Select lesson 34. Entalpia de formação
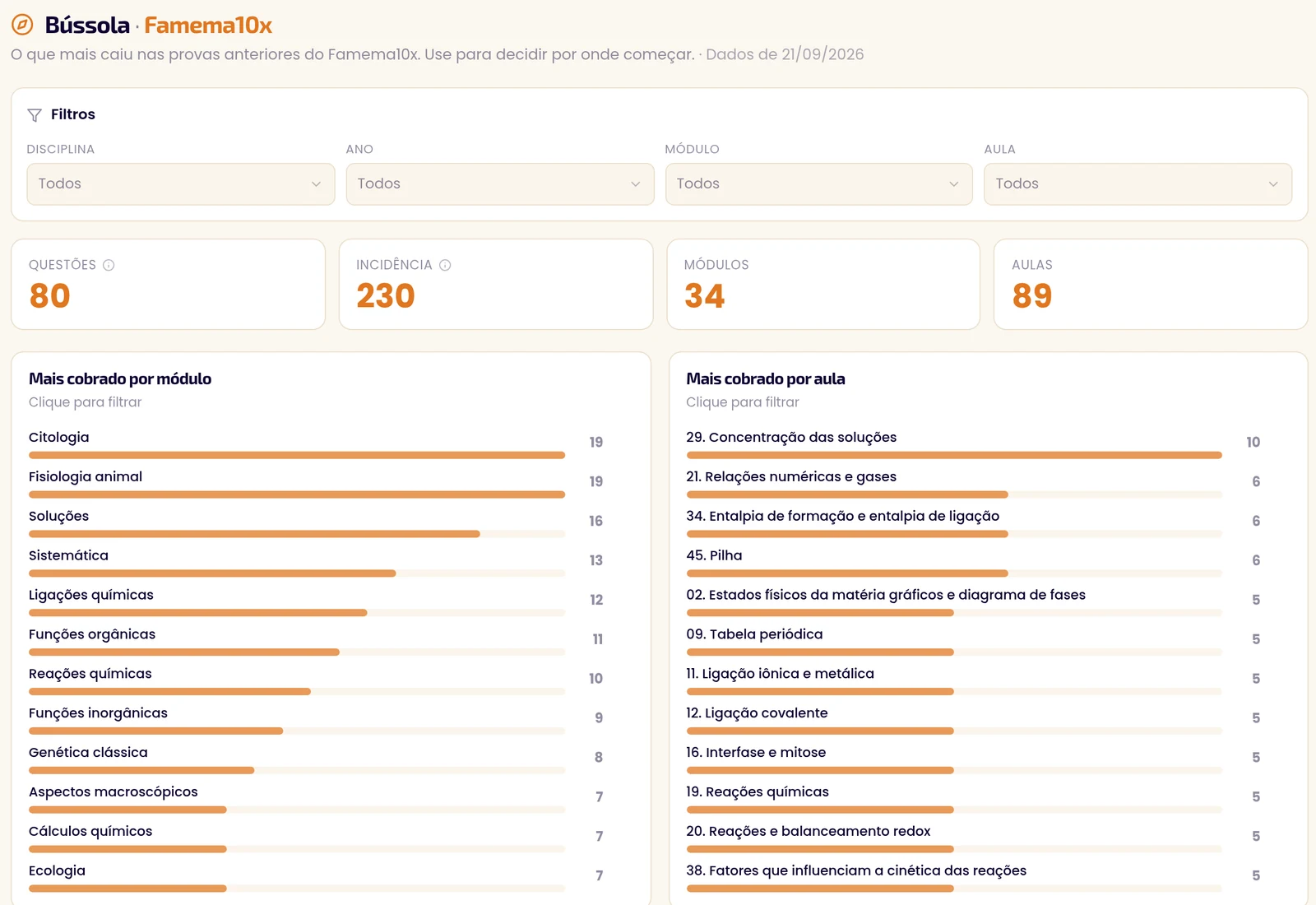Image resolution: width=1316 pixels, height=905 pixels. point(974,522)
